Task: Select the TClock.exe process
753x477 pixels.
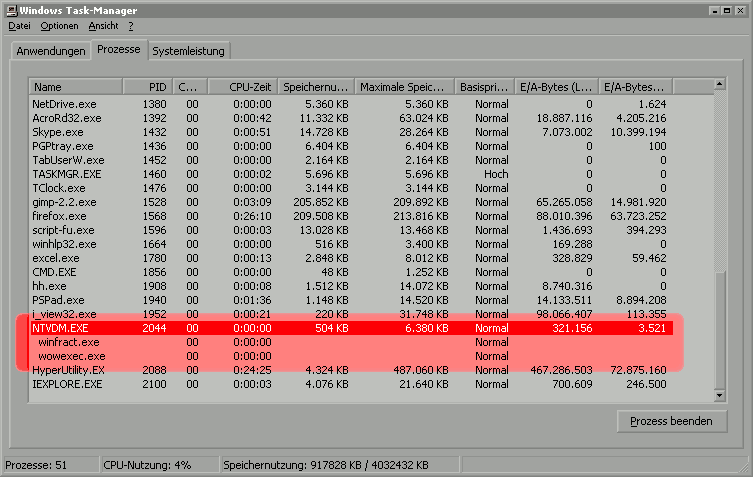Action: coord(351,188)
